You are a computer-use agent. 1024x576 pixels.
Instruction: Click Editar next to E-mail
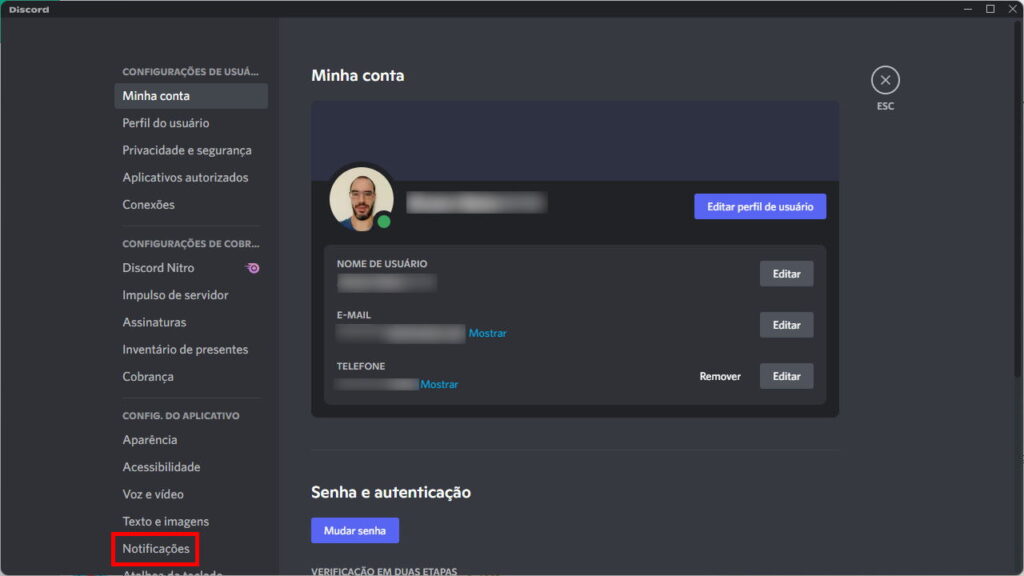click(786, 325)
